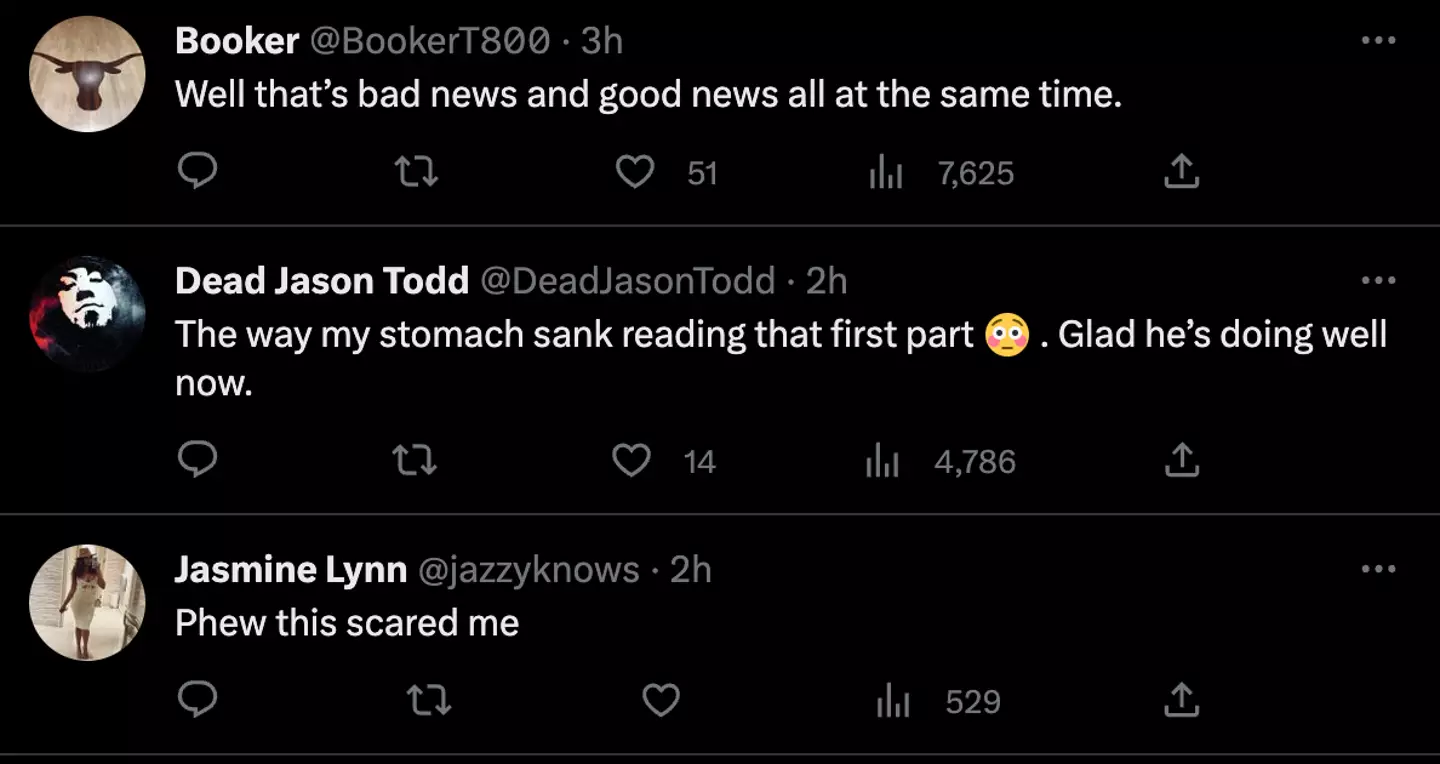1440x764 pixels.
Task: Open more options for Booker's tweet
Action: point(1378,41)
